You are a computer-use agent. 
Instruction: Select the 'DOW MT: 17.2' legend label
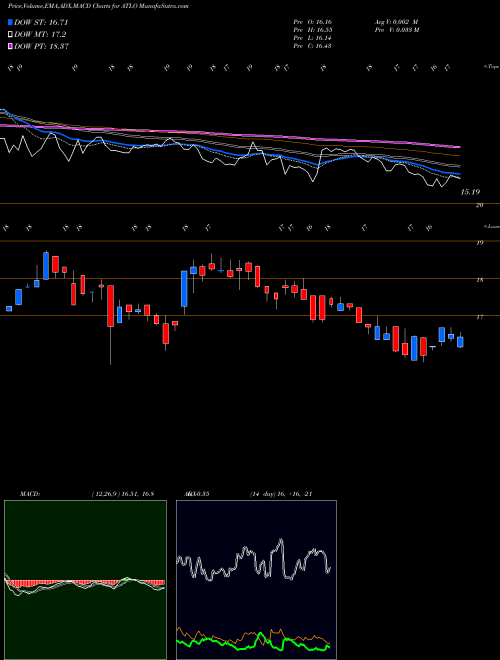pos(40,35)
